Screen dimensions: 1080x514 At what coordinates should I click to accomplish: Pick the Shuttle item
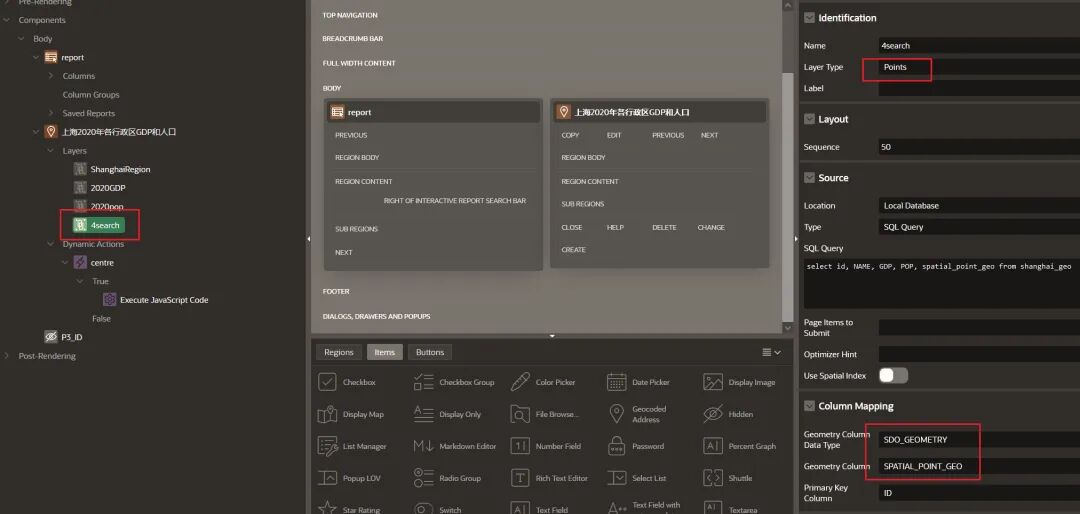coord(728,478)
